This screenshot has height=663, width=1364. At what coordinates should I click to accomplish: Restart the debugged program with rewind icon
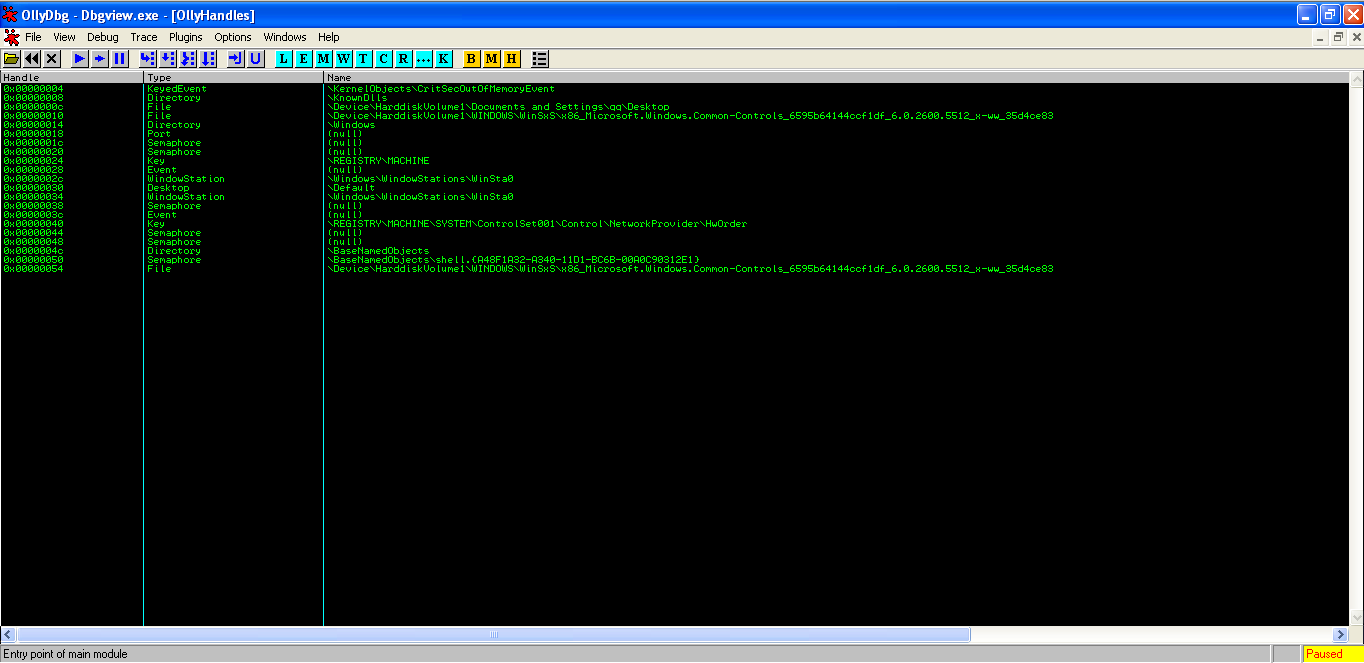click(32, 59)
